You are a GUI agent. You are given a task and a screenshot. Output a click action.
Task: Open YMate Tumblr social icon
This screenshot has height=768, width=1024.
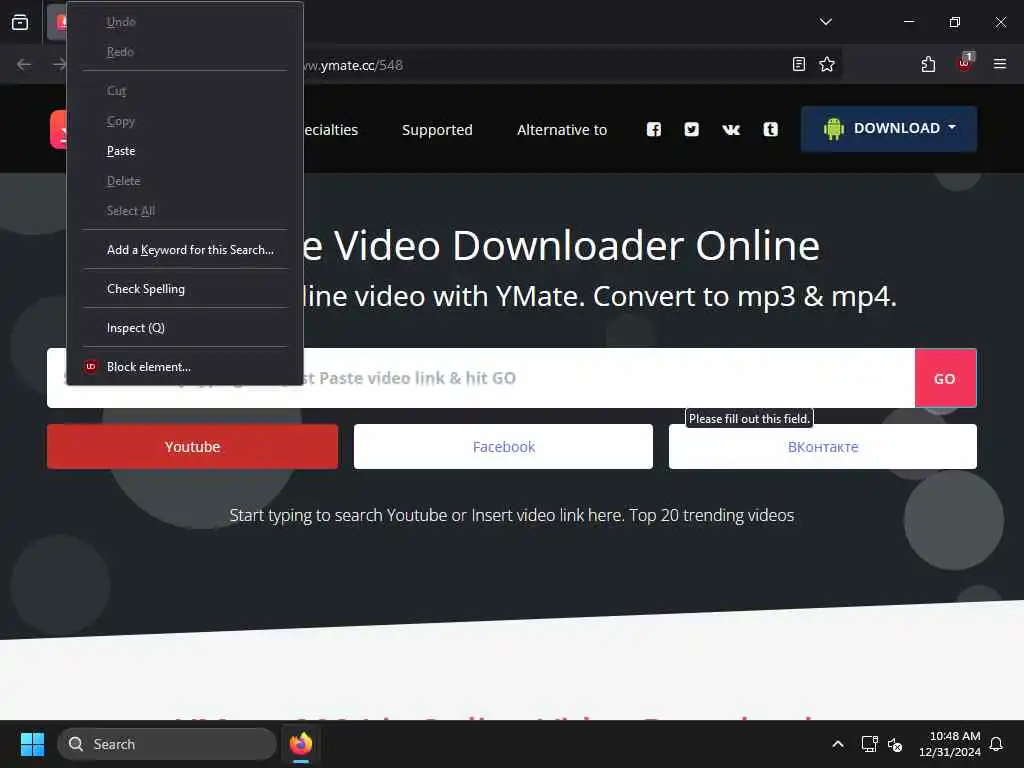(771, 129)
